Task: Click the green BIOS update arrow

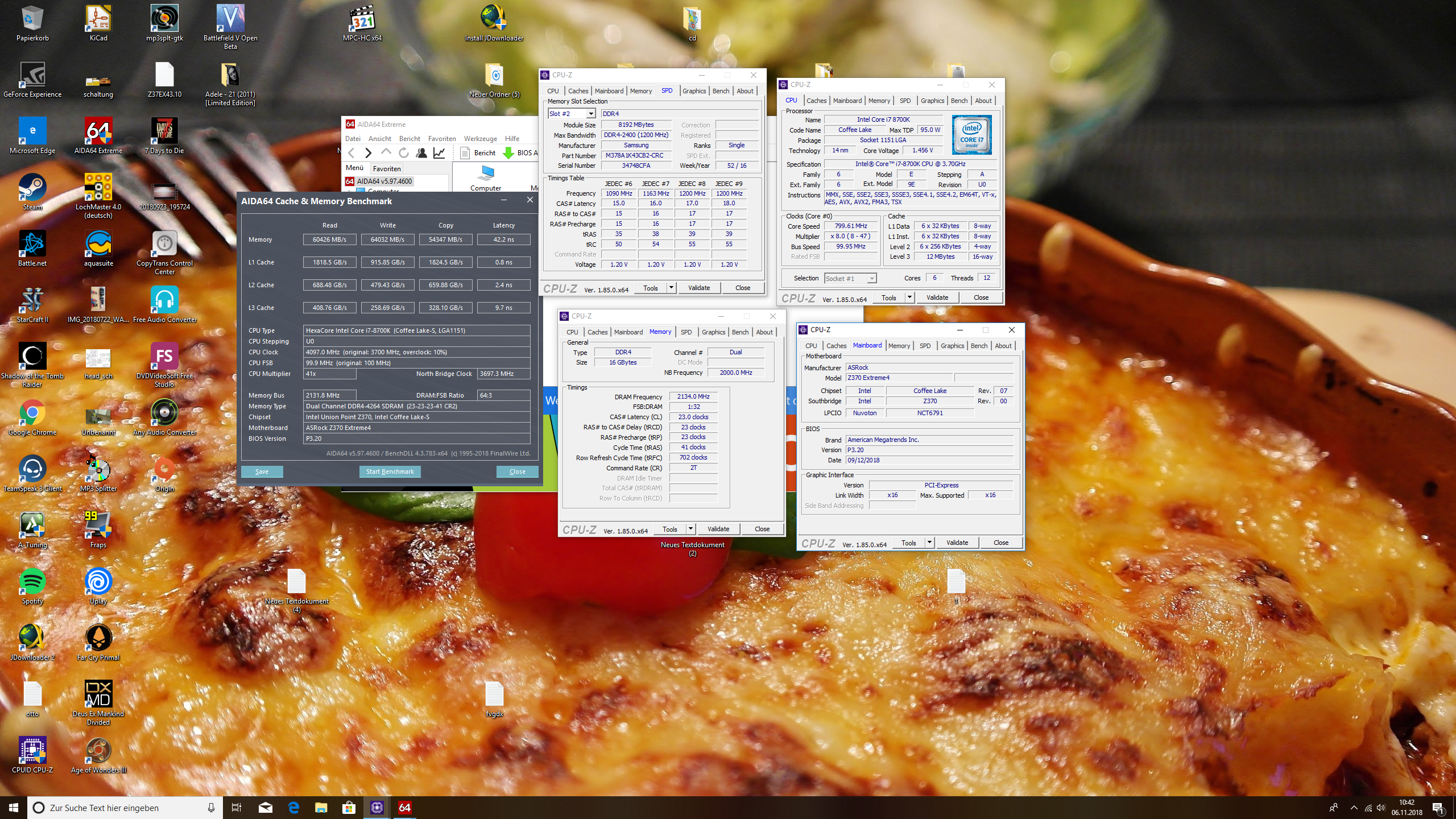Action: tap(508, 153)
